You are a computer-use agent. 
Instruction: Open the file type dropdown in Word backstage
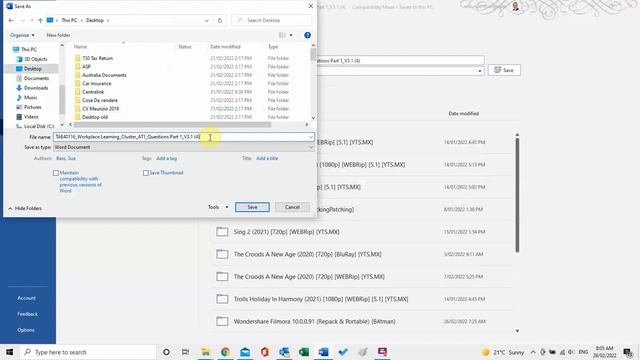[x=480, y=71]
